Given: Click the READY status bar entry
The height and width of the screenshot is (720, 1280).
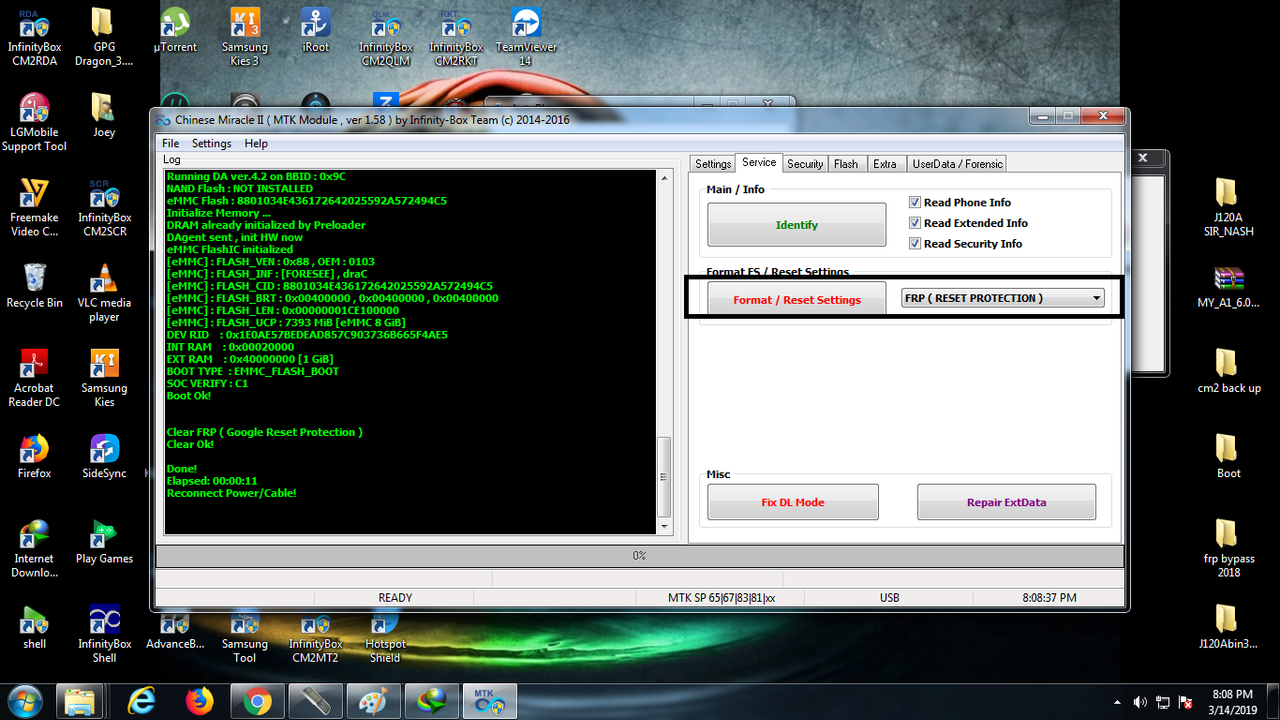Looking at the screenshot, I should point(395,598).
